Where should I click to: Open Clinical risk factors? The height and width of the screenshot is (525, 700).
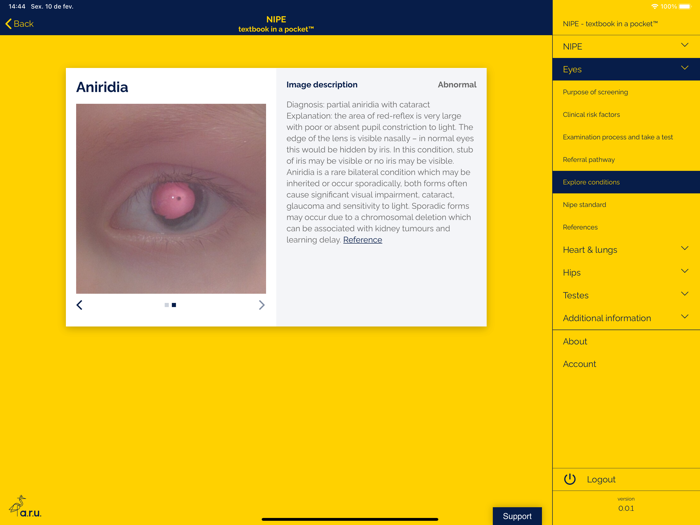pyautogui.click(x=626, y=114)
